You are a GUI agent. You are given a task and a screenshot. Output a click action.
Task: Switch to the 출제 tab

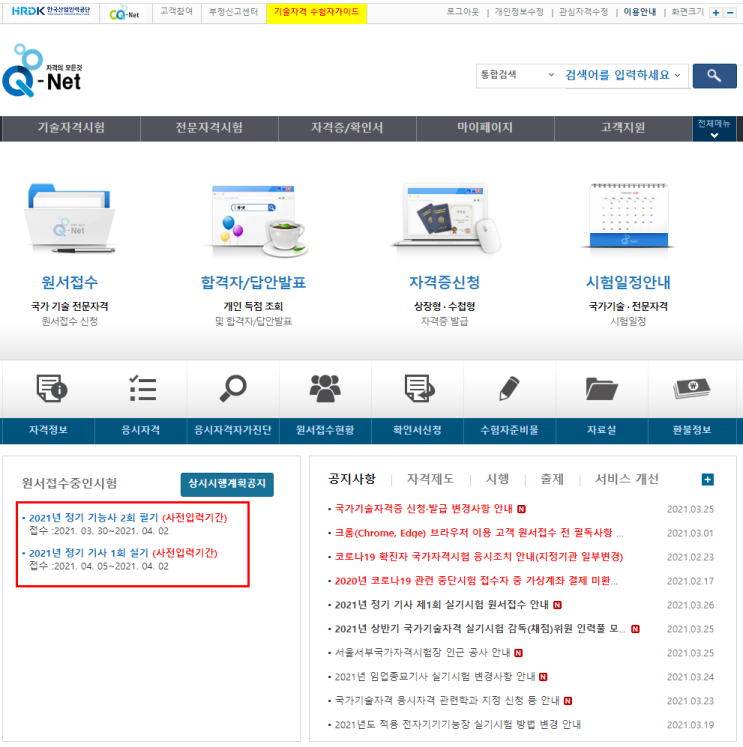point(552,479)
